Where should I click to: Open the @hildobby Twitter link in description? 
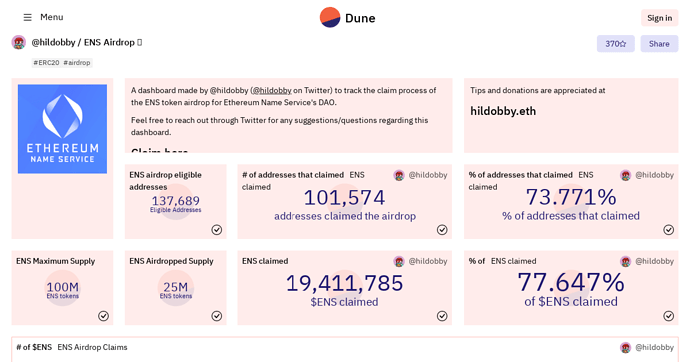[272, 90]
